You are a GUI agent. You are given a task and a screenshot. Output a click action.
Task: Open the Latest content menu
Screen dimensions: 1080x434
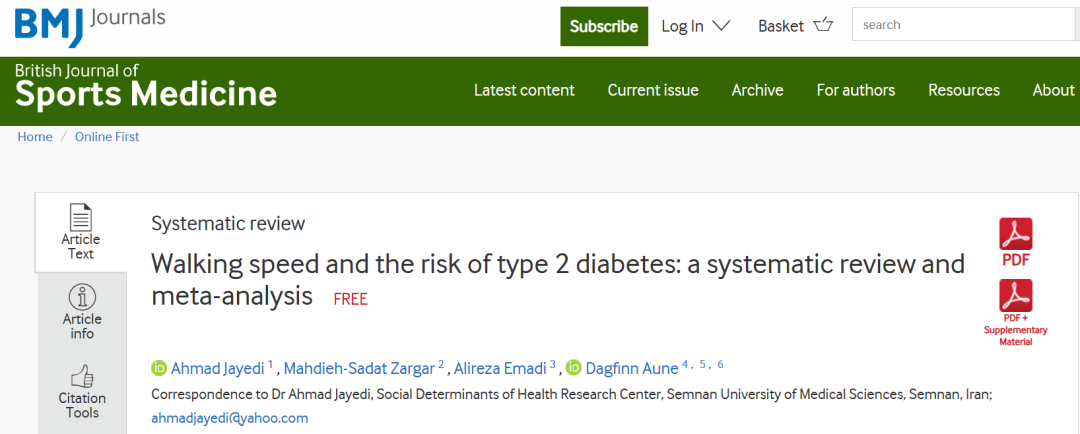[524, 90]
